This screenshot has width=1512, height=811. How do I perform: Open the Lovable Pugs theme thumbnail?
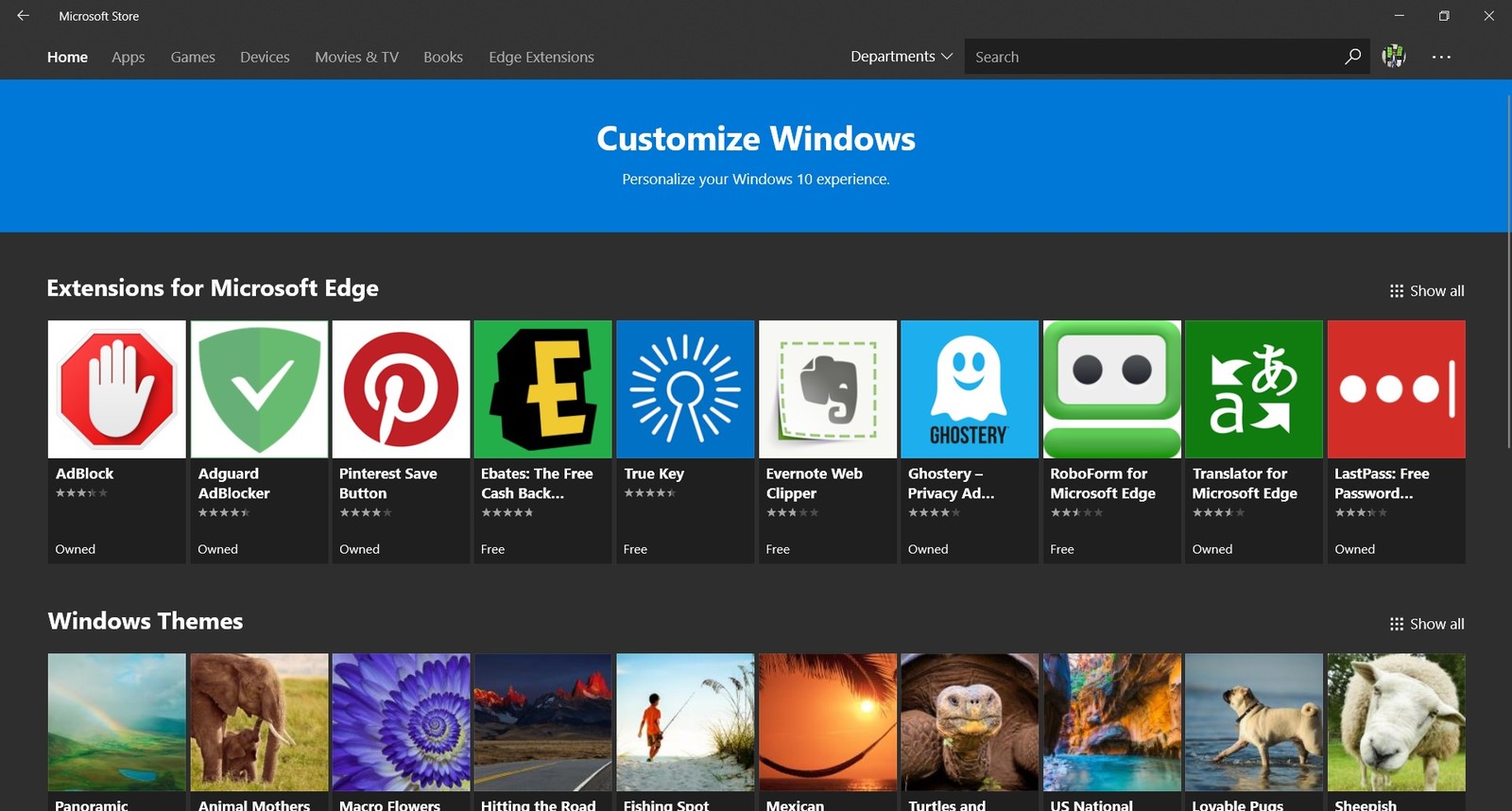(x=1254, y=722)
